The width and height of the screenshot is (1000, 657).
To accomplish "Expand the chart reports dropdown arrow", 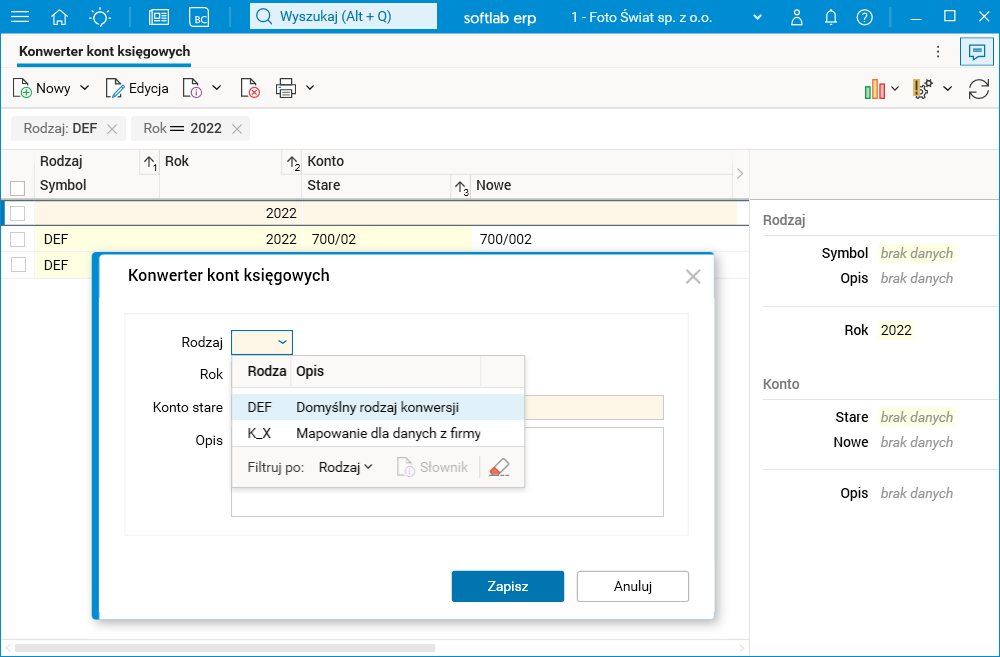I will coord(895,89).
